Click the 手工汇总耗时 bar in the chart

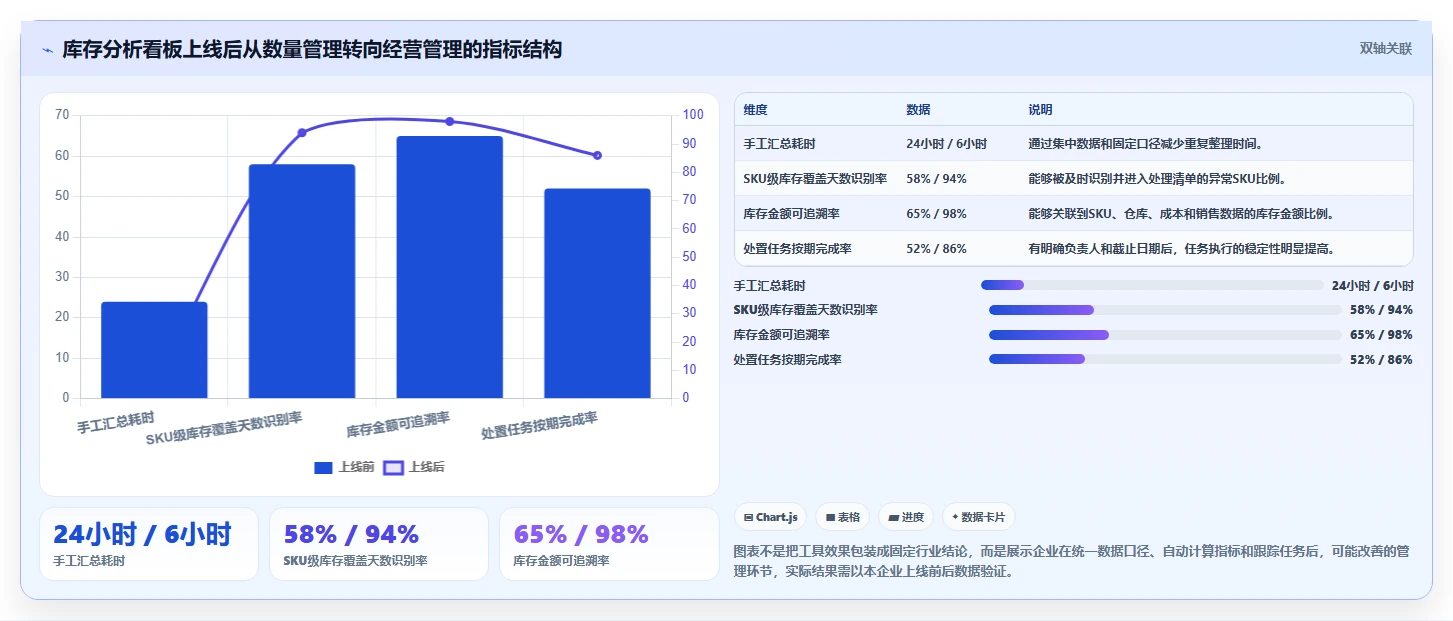[154, 350]
